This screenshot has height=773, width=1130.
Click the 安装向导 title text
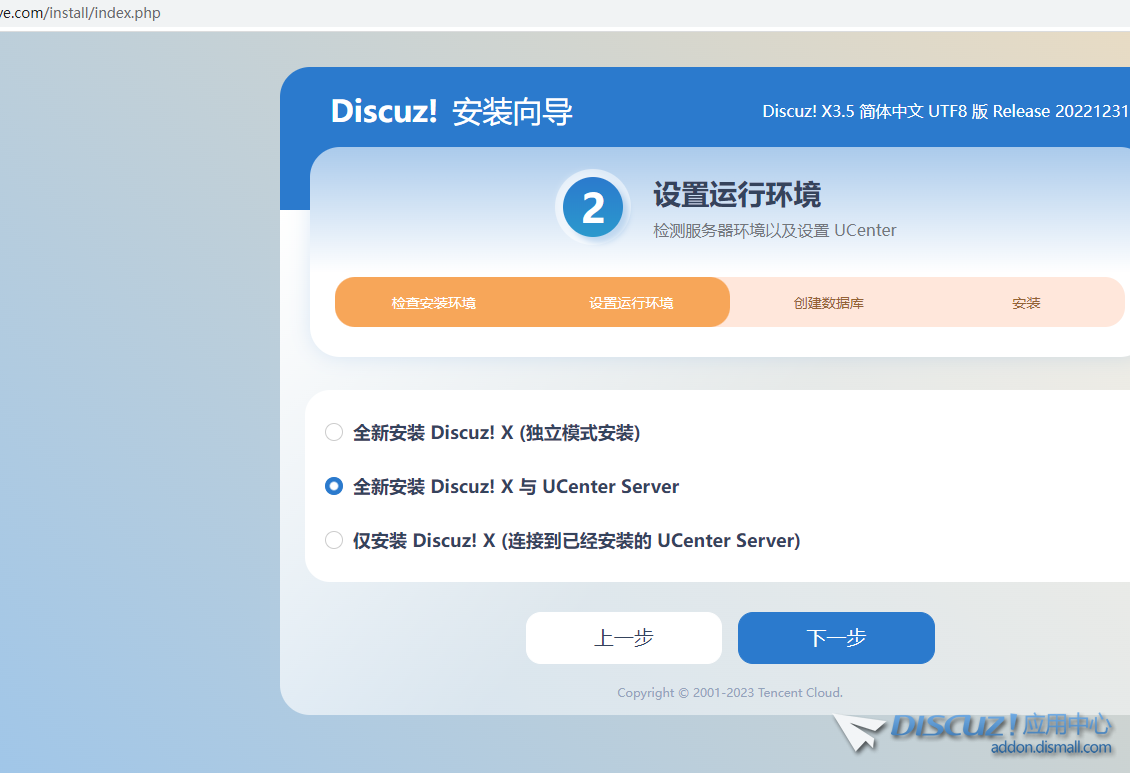pos(512,111)
